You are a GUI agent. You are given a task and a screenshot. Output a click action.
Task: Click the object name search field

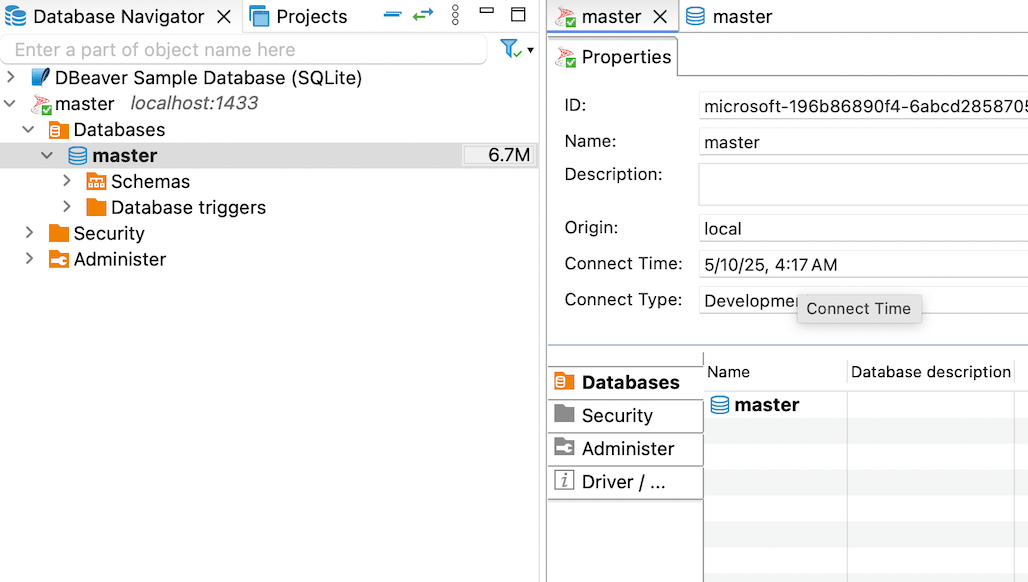tap(244, 50)
